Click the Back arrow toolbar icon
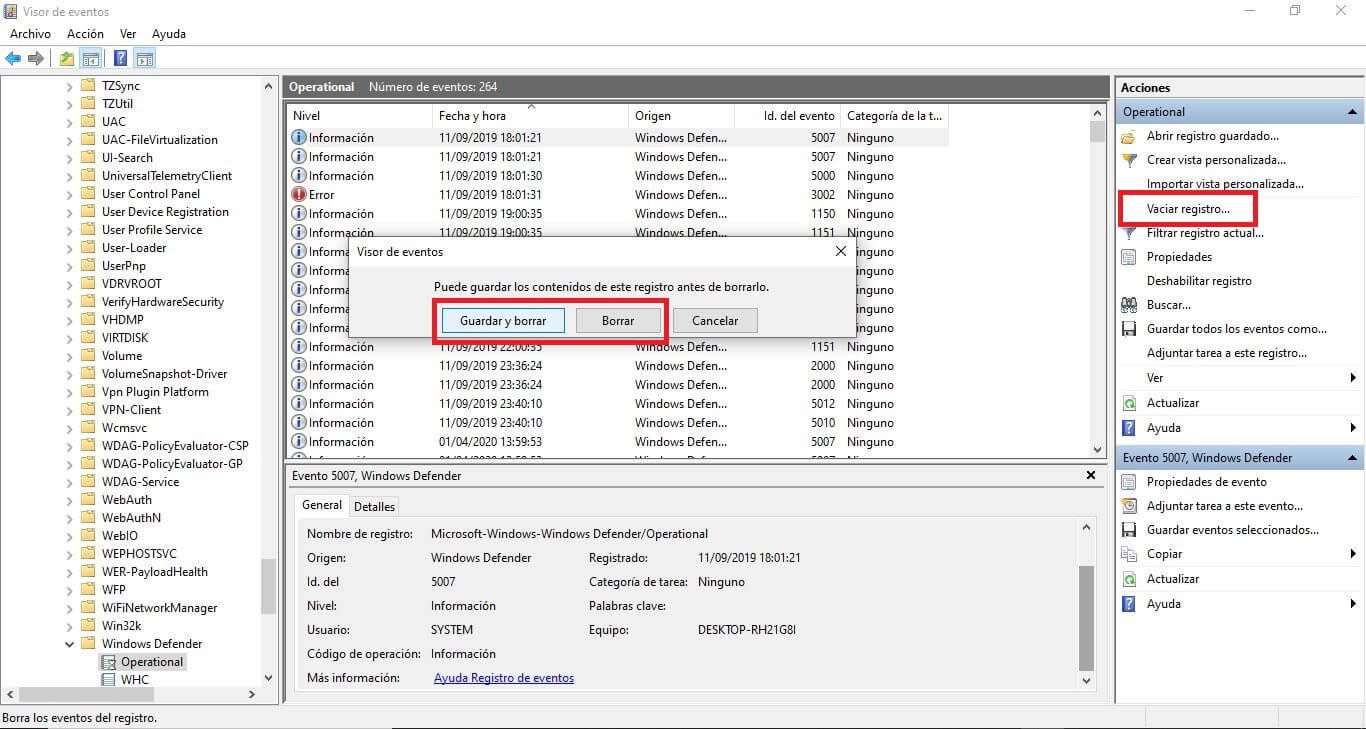 [13, 59]
